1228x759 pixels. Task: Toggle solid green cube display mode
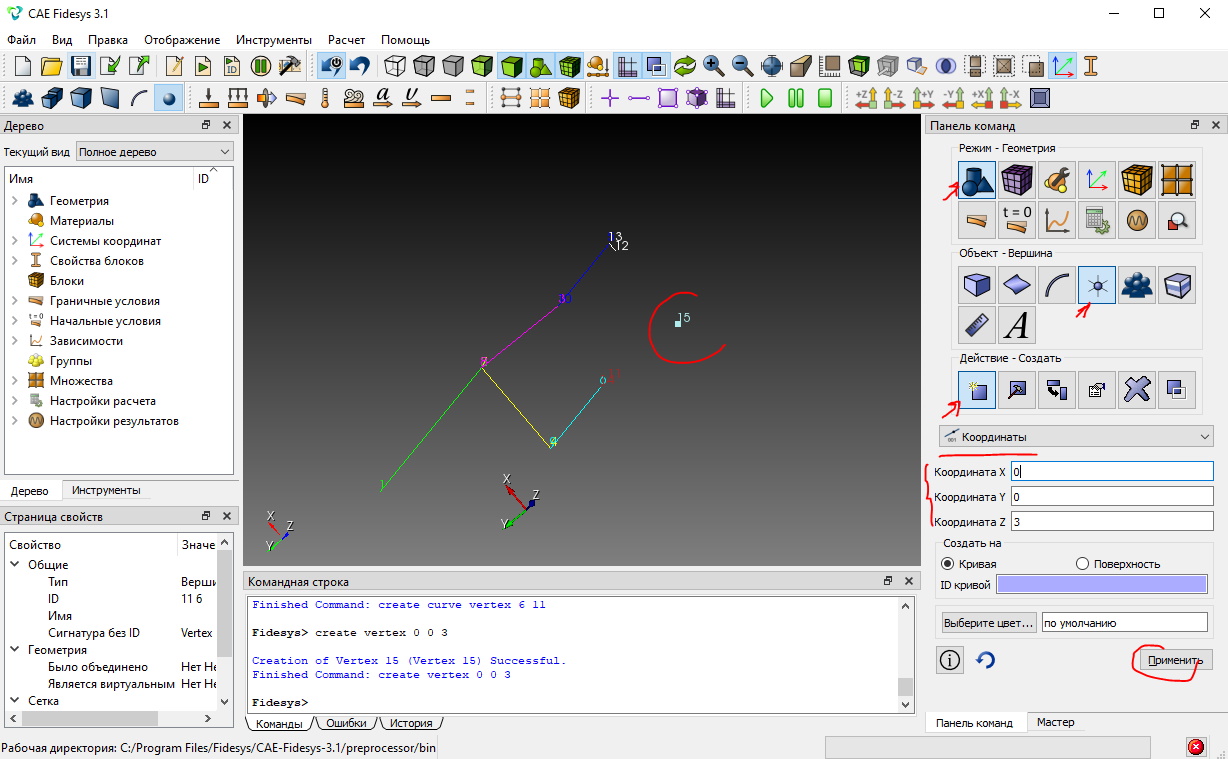[512, 67]
